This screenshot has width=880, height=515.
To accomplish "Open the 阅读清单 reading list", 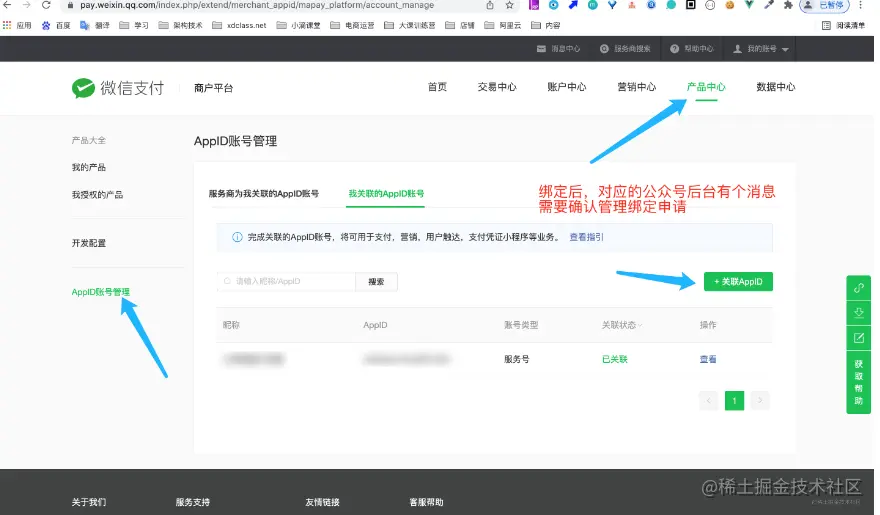I will [844, 25].
